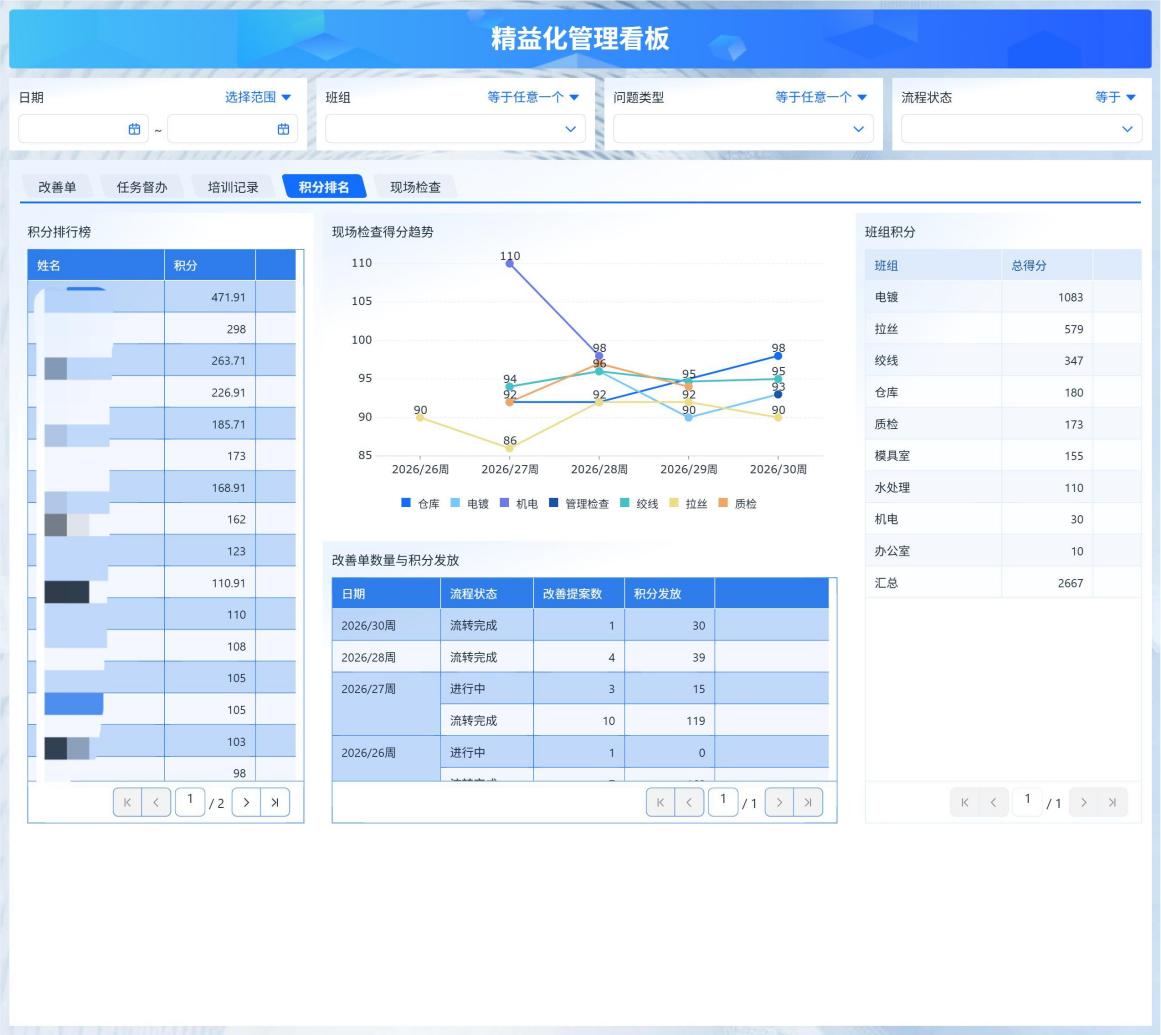Toggle 机电 series in chart legend
1161x1035 pixels.
(x=518, y=503)
